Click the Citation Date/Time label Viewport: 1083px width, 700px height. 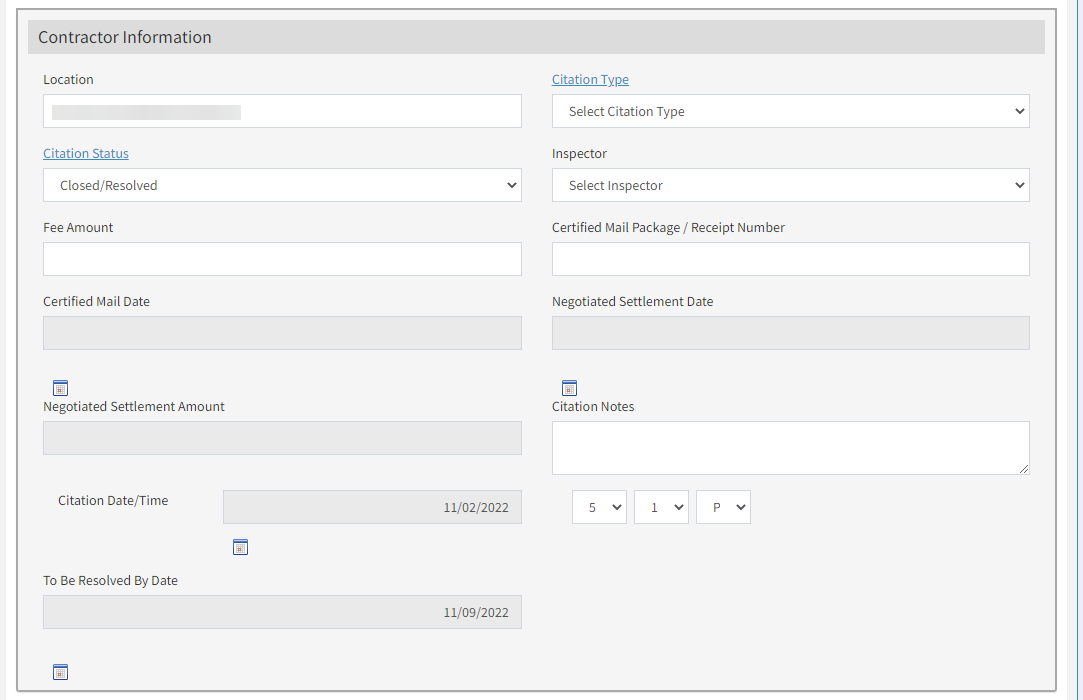[x=113, y=500]
